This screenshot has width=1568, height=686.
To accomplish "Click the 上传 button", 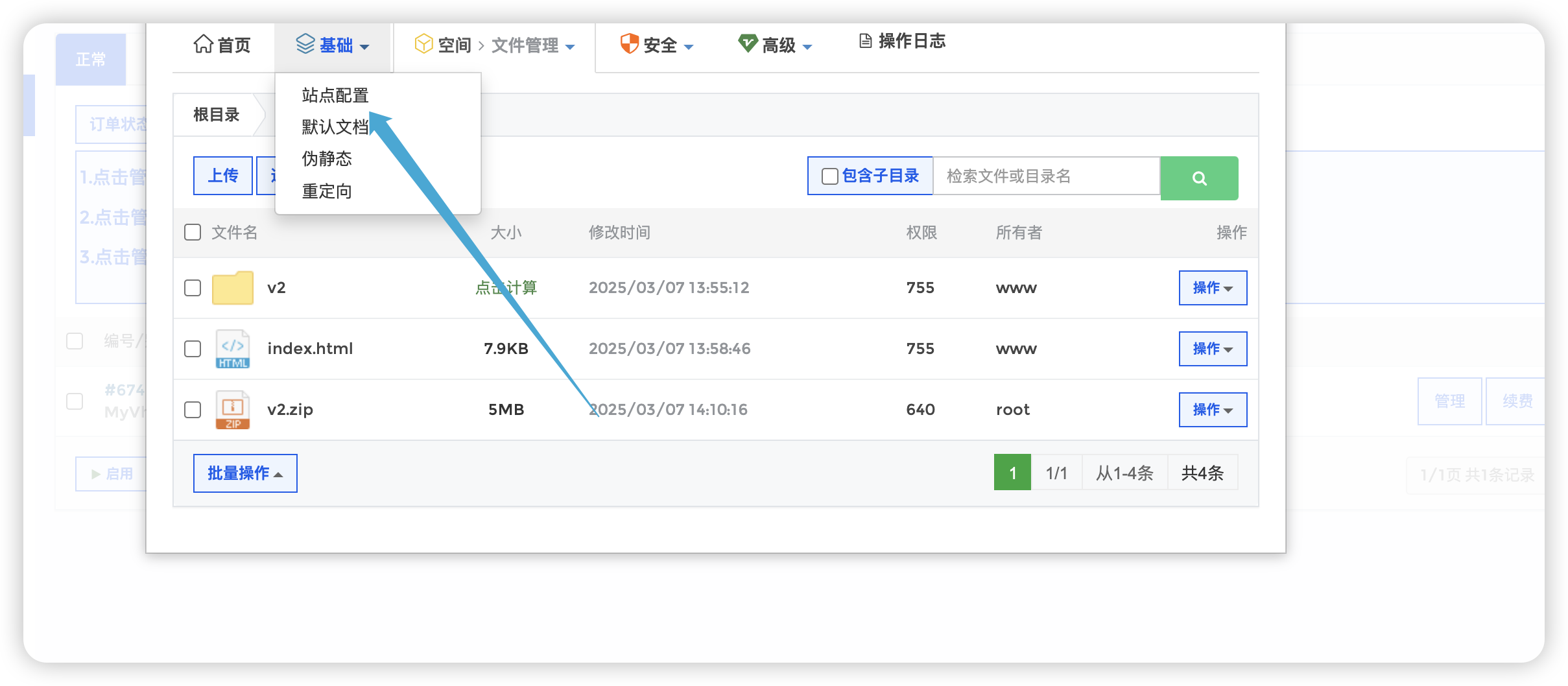I will point(223,176).
